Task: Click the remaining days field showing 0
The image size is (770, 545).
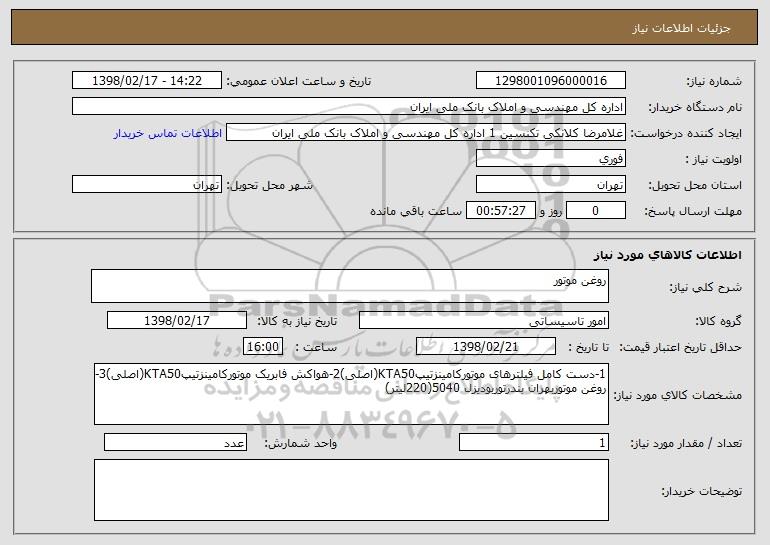Action: coord(596,211)
